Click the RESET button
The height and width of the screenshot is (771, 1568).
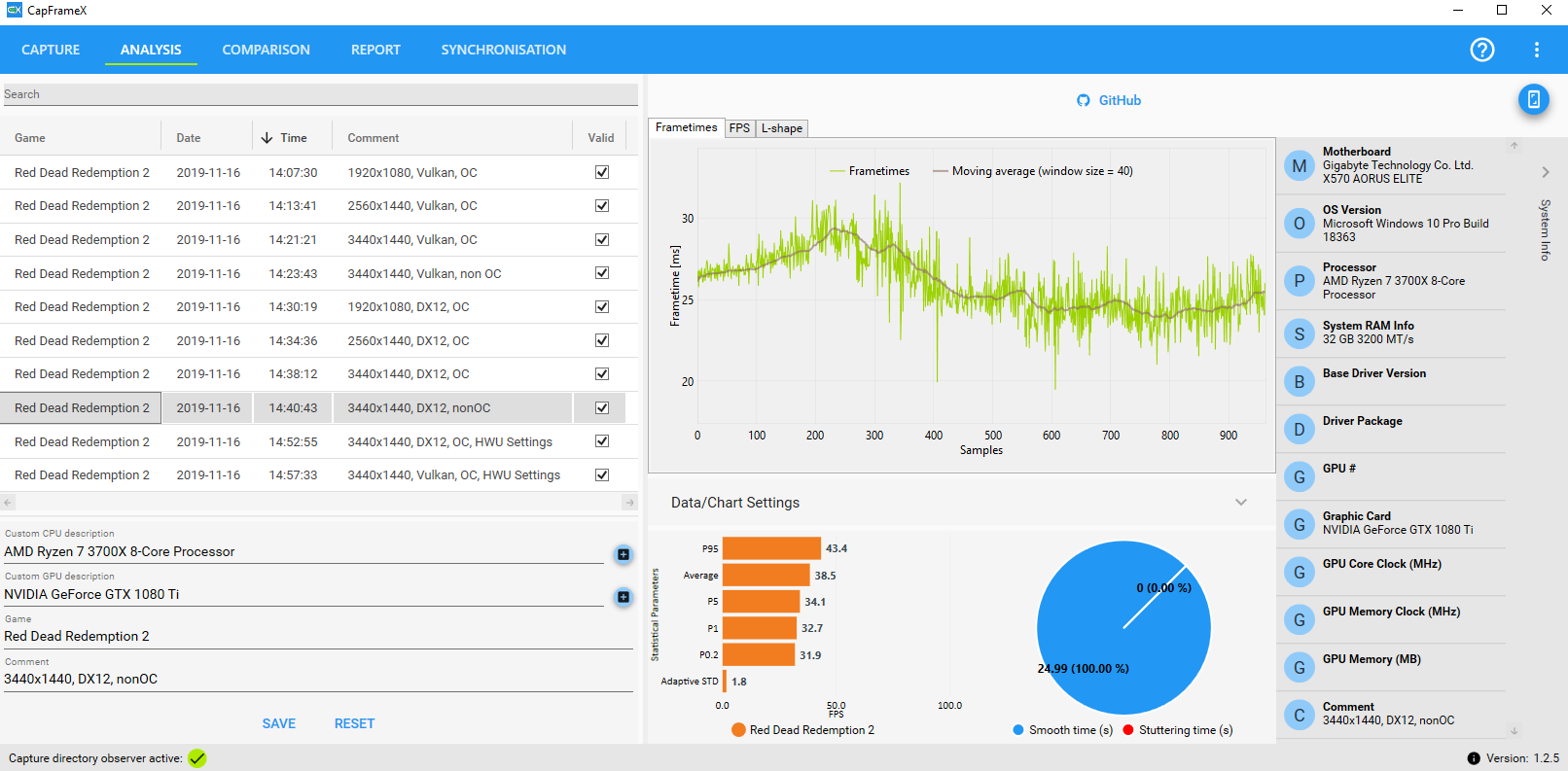click(354, 723)
